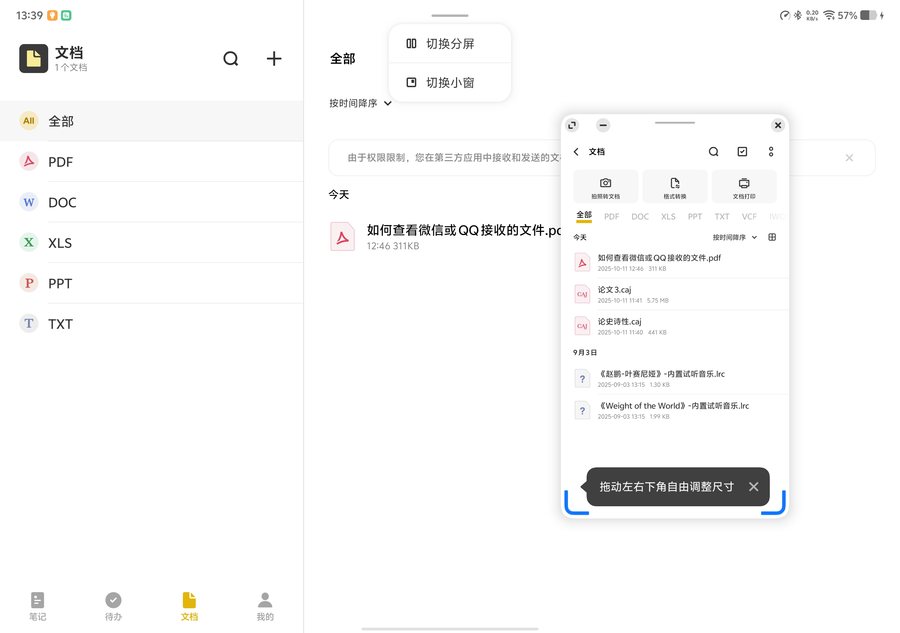
Task: Expand floating window to full screen
Action: [x=572, y=125]
